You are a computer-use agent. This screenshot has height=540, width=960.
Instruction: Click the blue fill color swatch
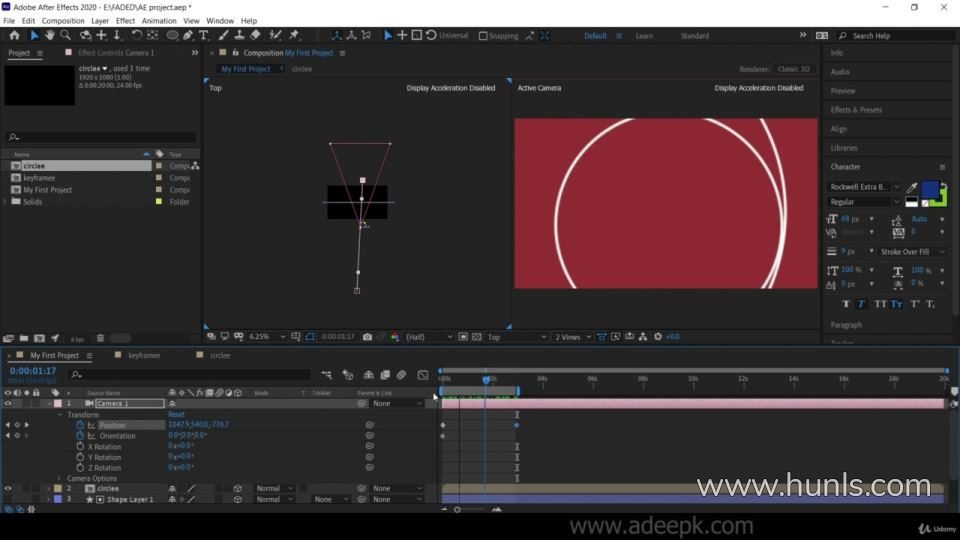point(929,189)
